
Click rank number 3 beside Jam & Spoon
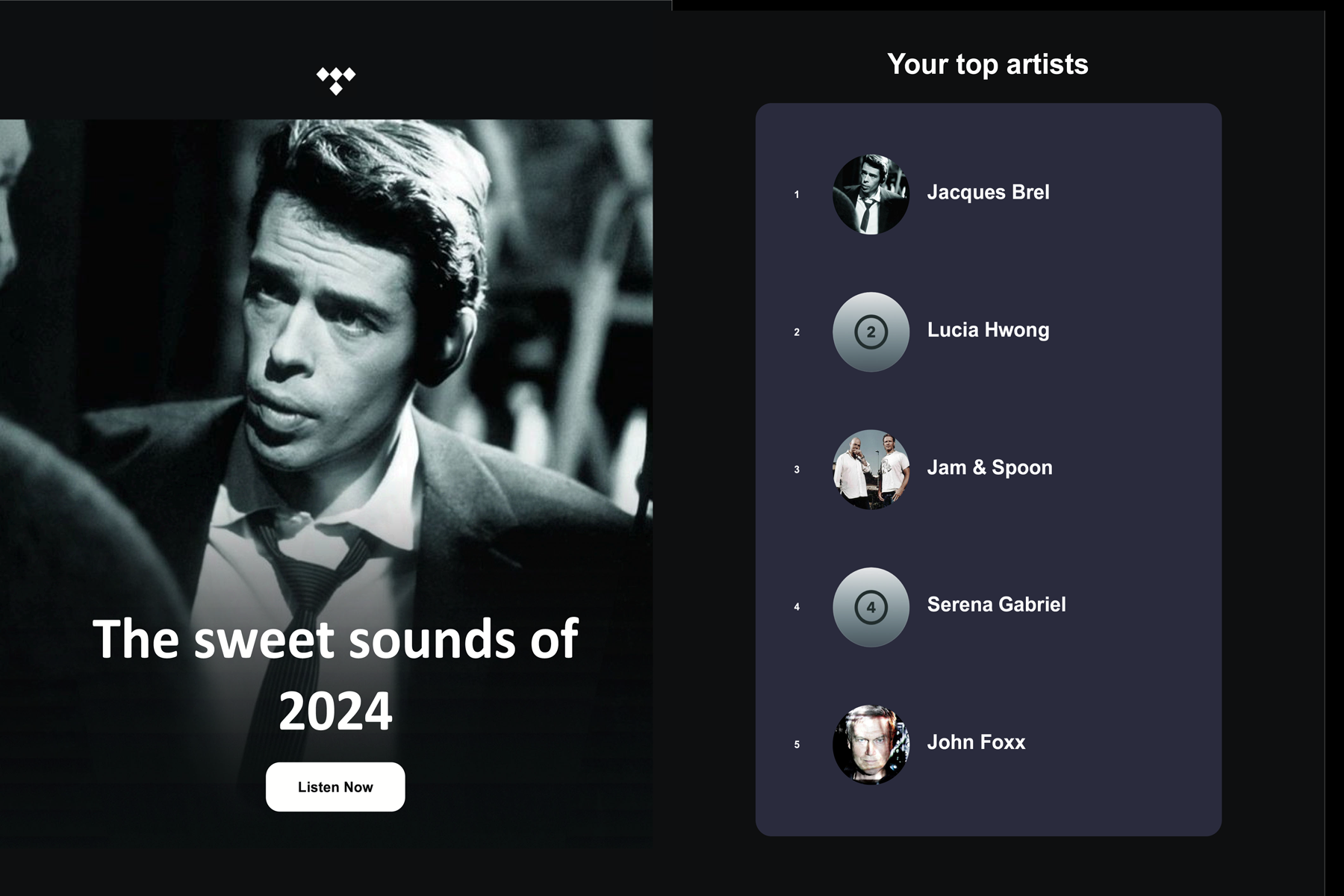pyautogui.click(x=797, y=470)
